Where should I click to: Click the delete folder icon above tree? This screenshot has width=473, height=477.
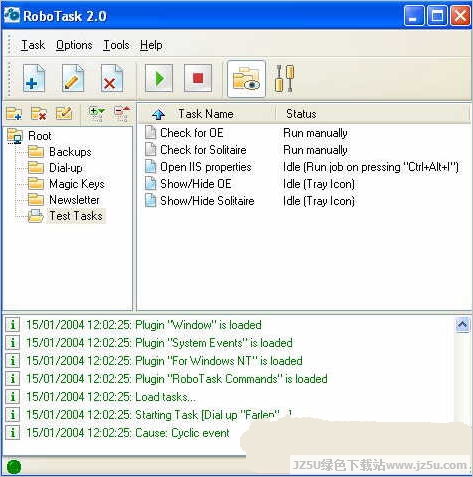[38, 113]
